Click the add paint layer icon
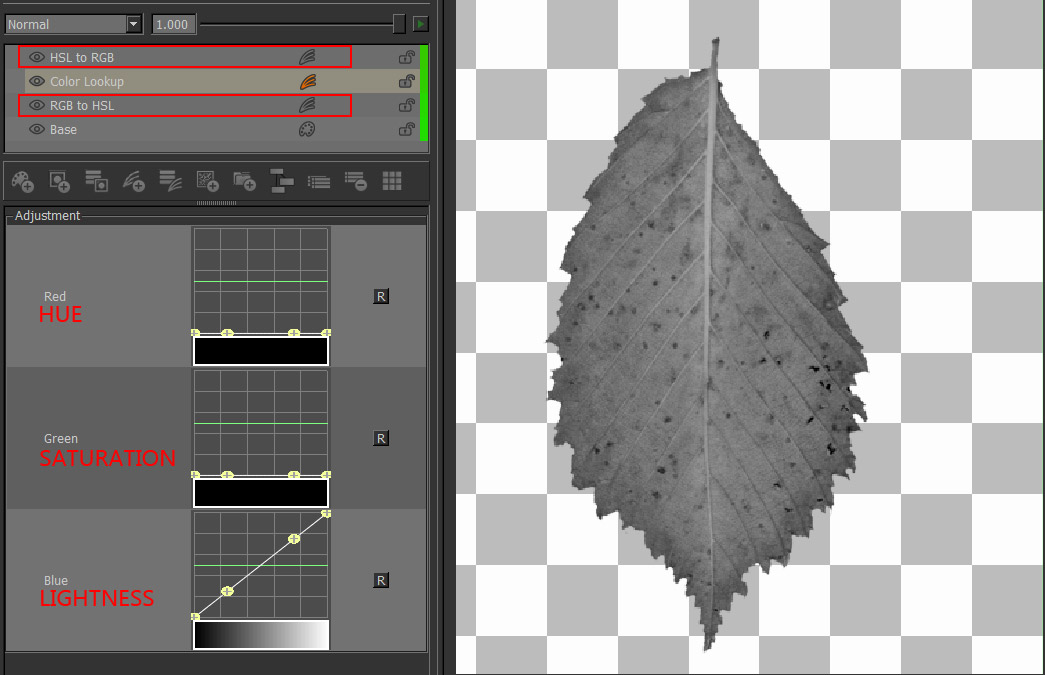The image size is (1045, 675). (x=22, y=181)
